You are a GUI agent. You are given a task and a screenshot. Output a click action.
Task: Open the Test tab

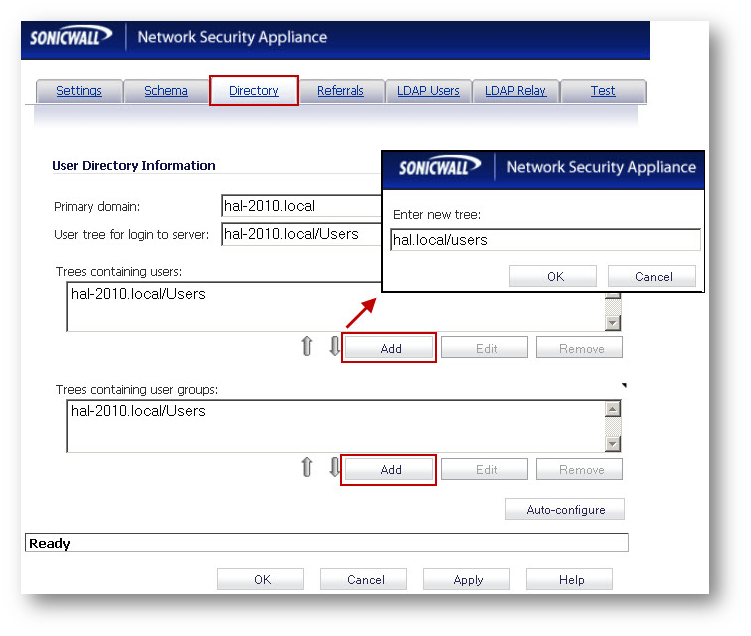point(603,91)
